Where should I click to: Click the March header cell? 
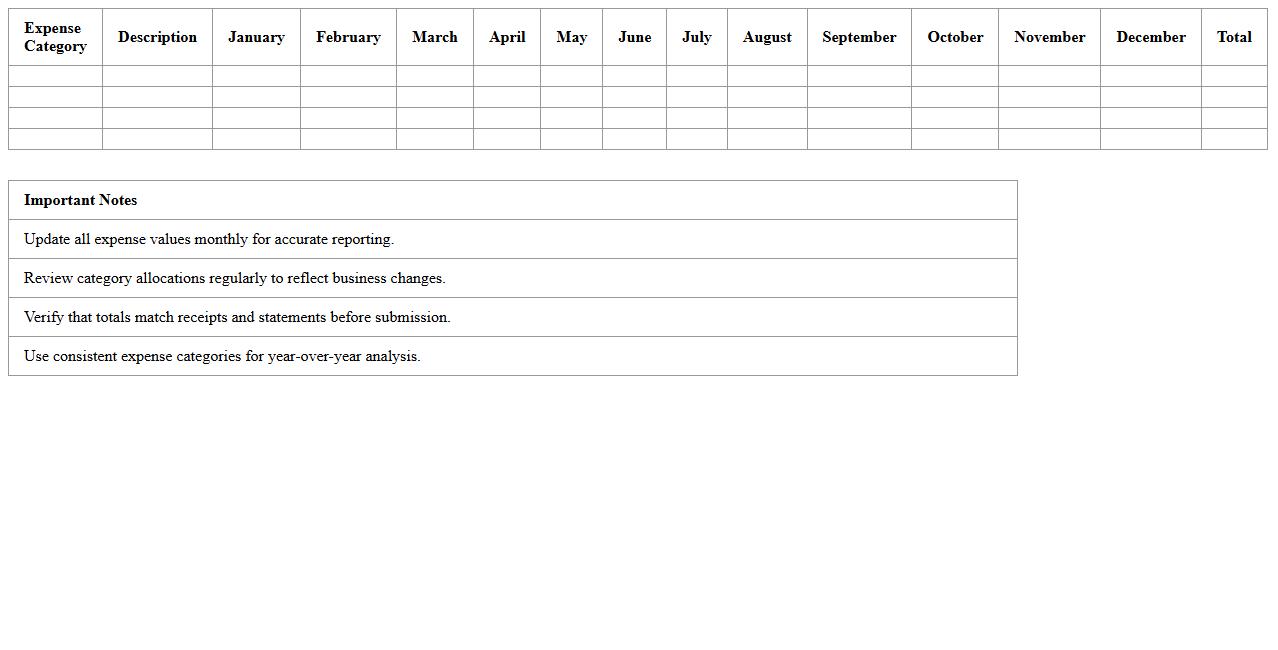[435, 37]
